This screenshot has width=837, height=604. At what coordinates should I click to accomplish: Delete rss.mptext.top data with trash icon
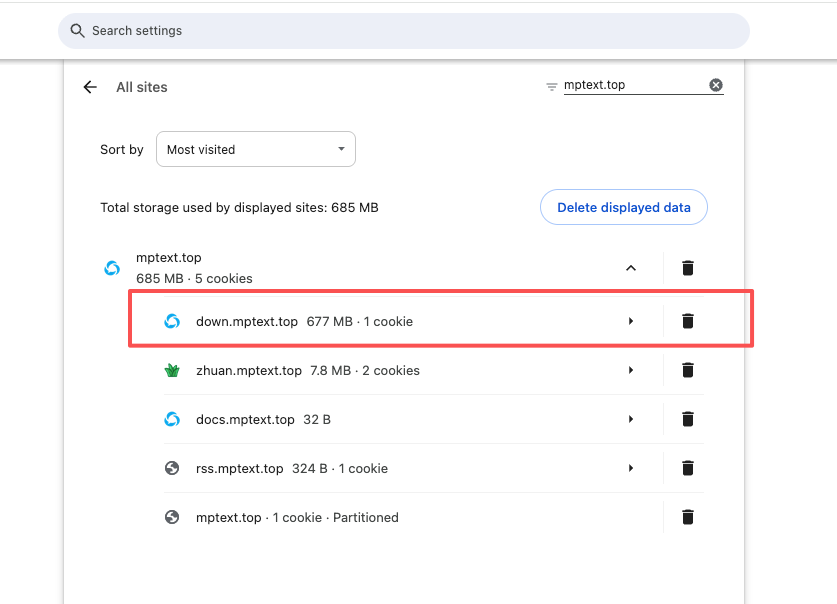point(688,468)
